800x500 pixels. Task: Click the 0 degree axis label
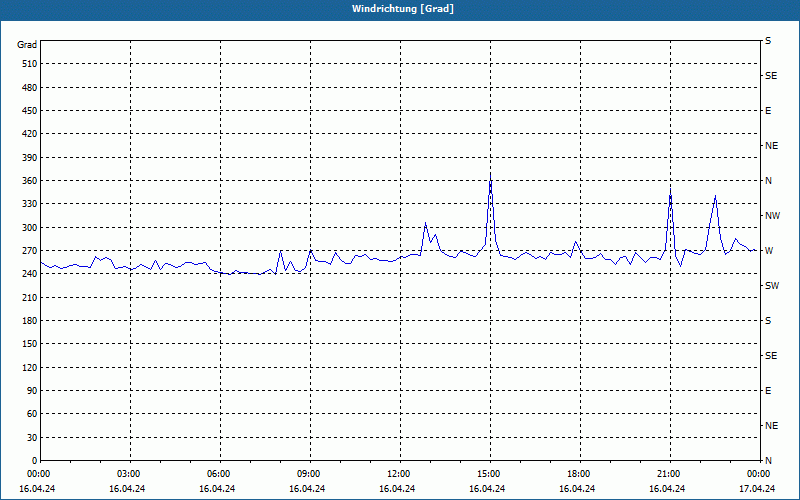(34, 460)
